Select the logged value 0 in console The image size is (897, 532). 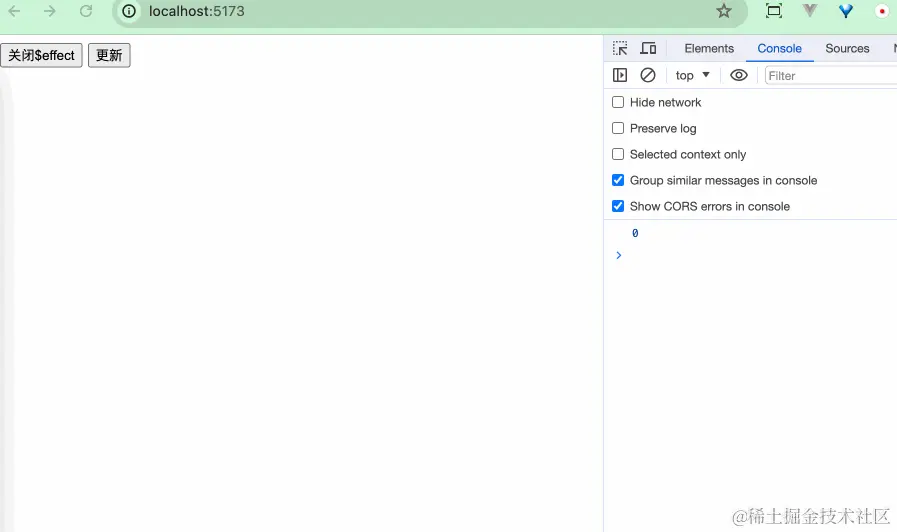[x=635, y=233]
